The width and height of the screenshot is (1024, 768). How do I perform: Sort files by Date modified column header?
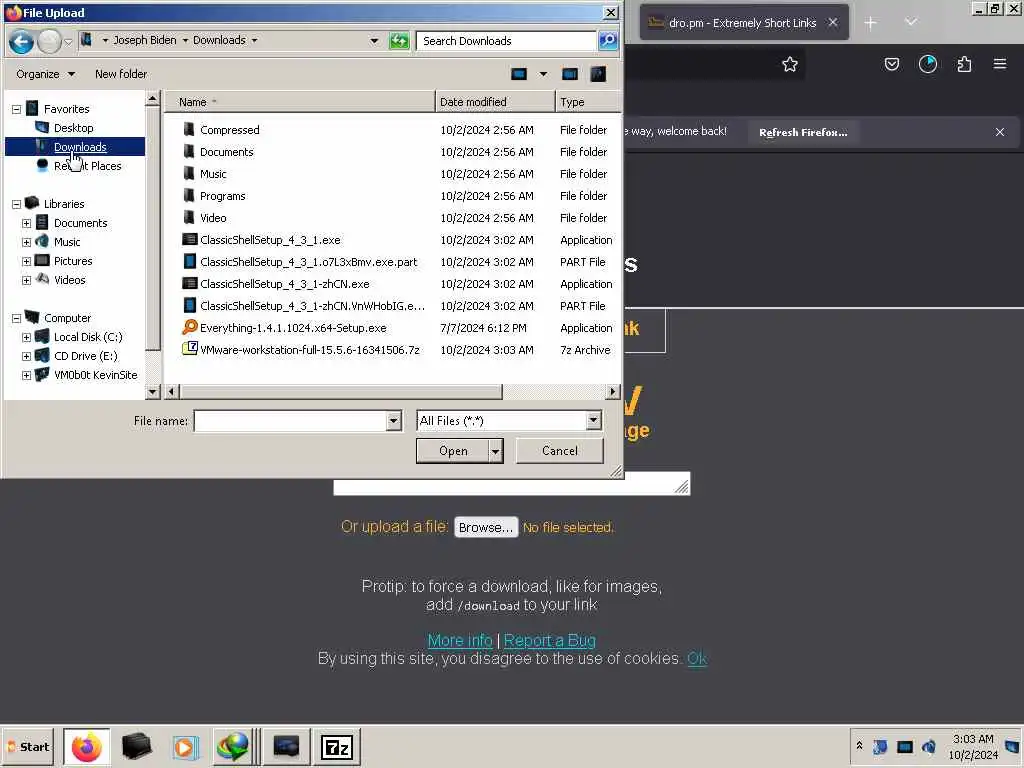tap(495, 102)
